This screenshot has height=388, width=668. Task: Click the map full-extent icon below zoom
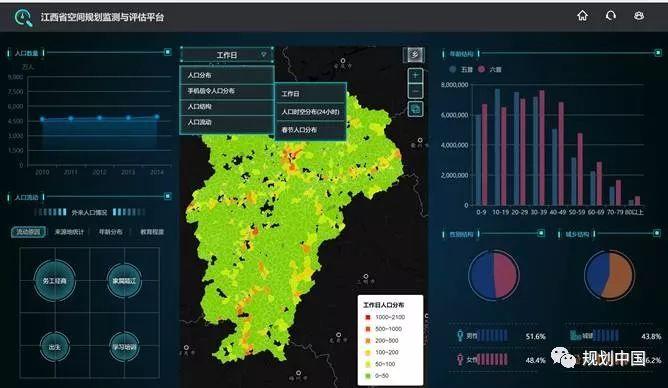coord(415,109)
